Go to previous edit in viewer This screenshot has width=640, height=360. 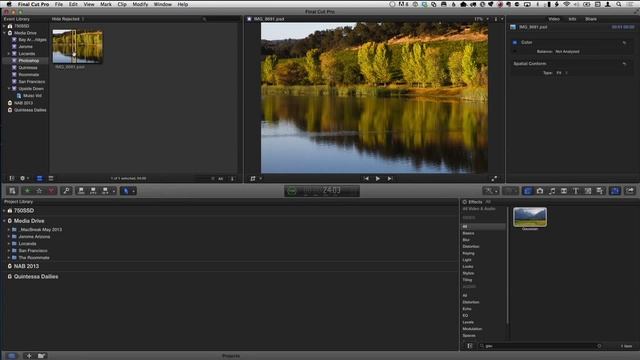(x=366, y=178)
